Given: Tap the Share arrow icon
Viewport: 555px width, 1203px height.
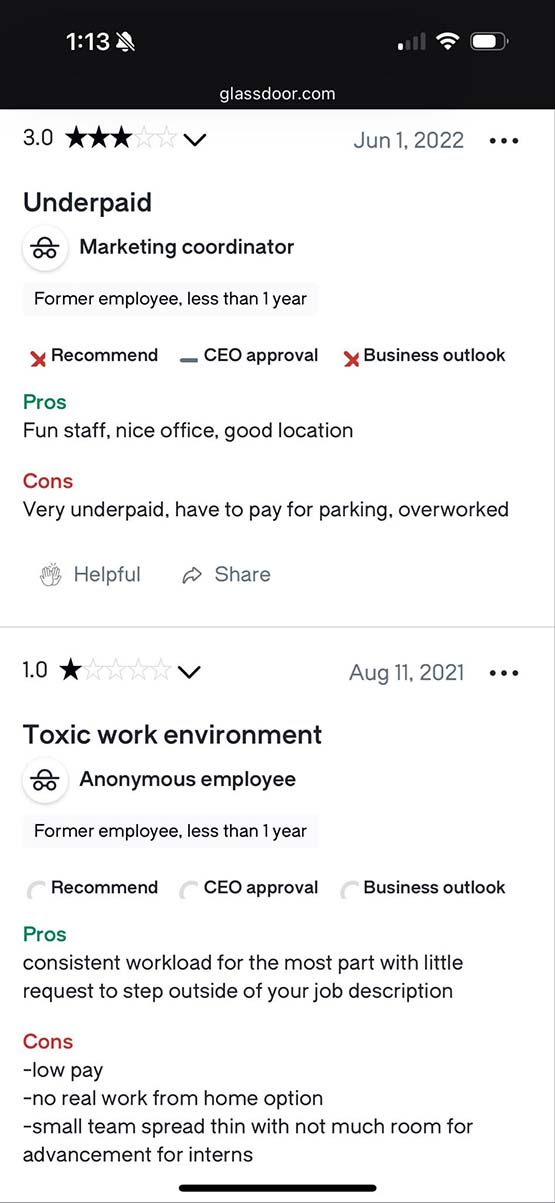Looking at the screenshot, I should (x=192, y=575).
